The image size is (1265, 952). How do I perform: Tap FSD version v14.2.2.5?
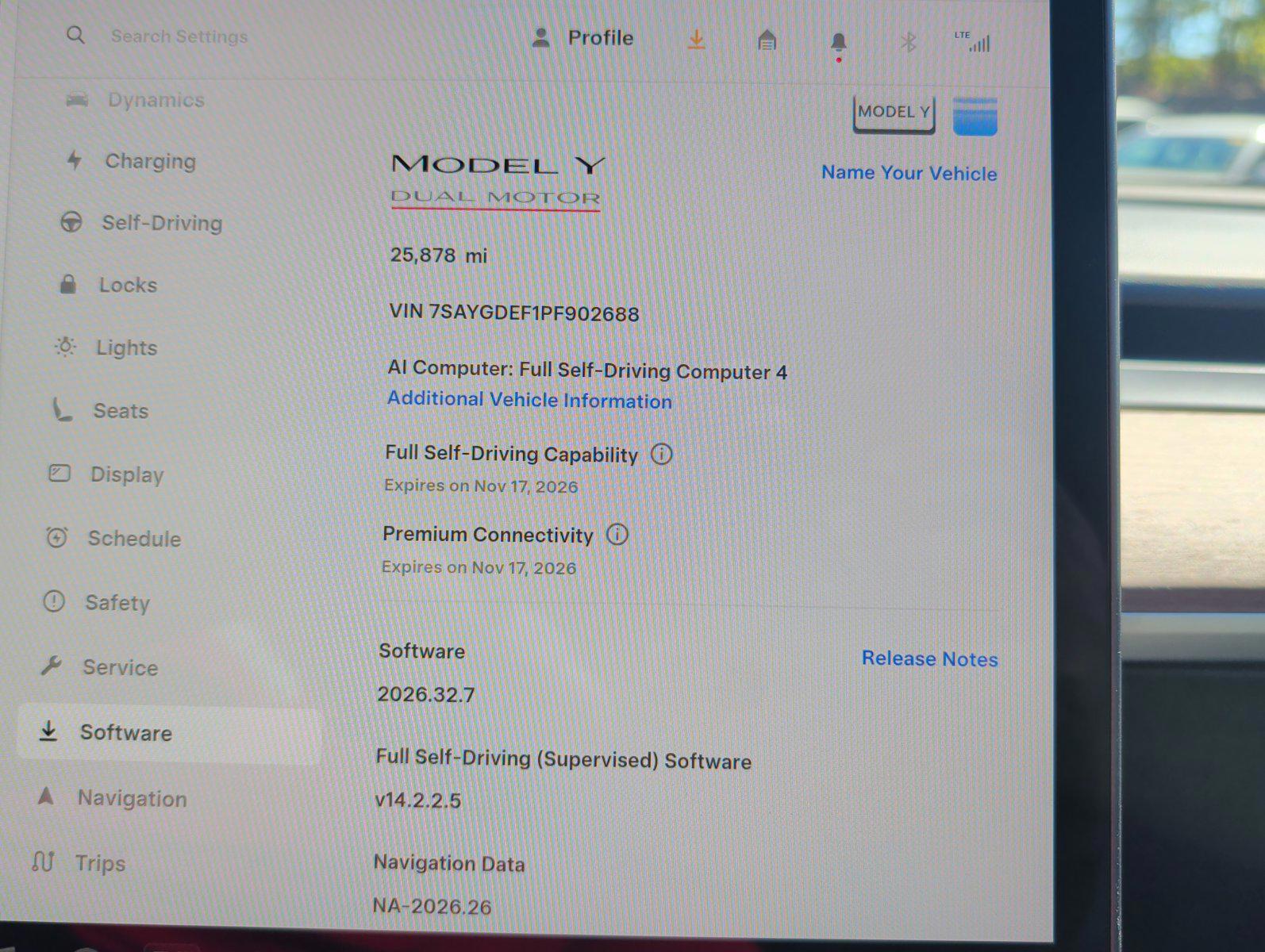pyautogui.click(x=417, y=800)
